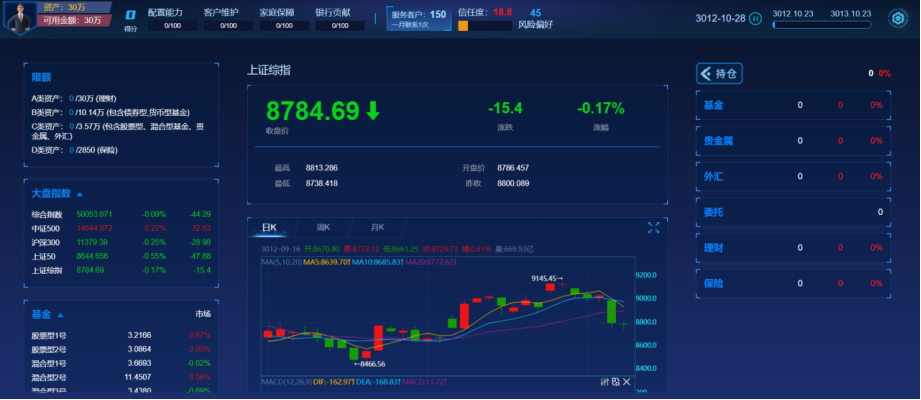Switch to the 月K chart tab

click(x=377, y=227)
